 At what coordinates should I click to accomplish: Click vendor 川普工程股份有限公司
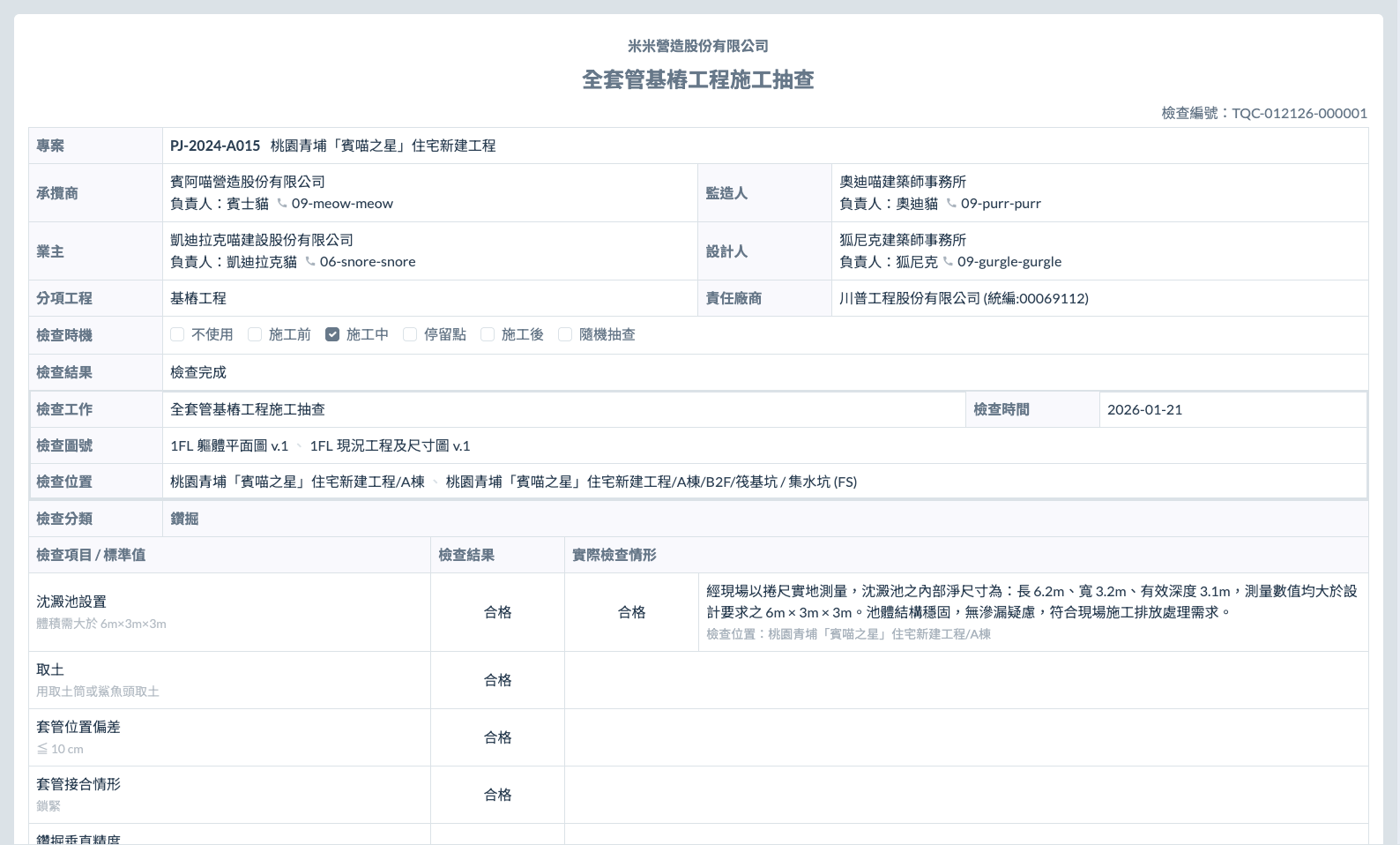[910, 298]
